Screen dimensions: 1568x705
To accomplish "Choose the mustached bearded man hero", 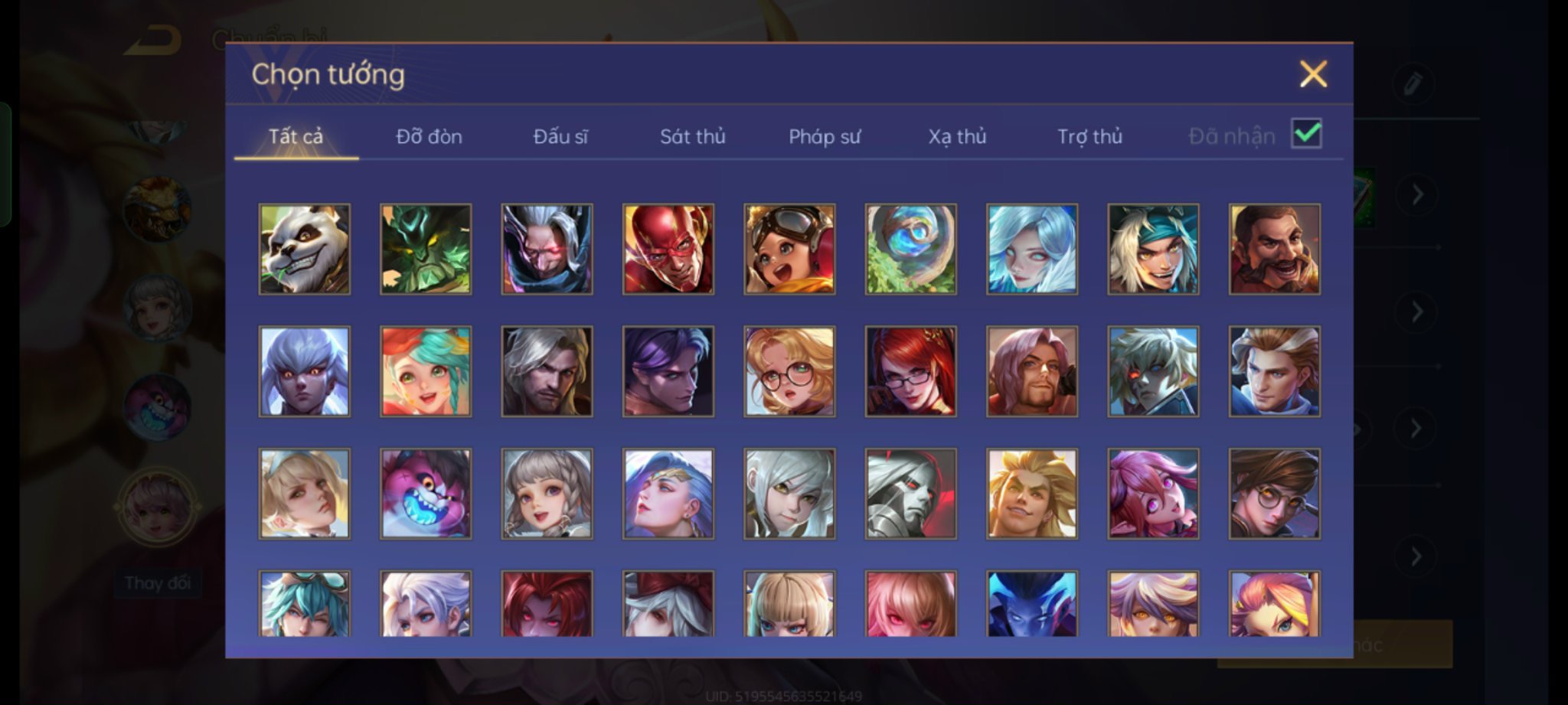I will coord(1275,249).
